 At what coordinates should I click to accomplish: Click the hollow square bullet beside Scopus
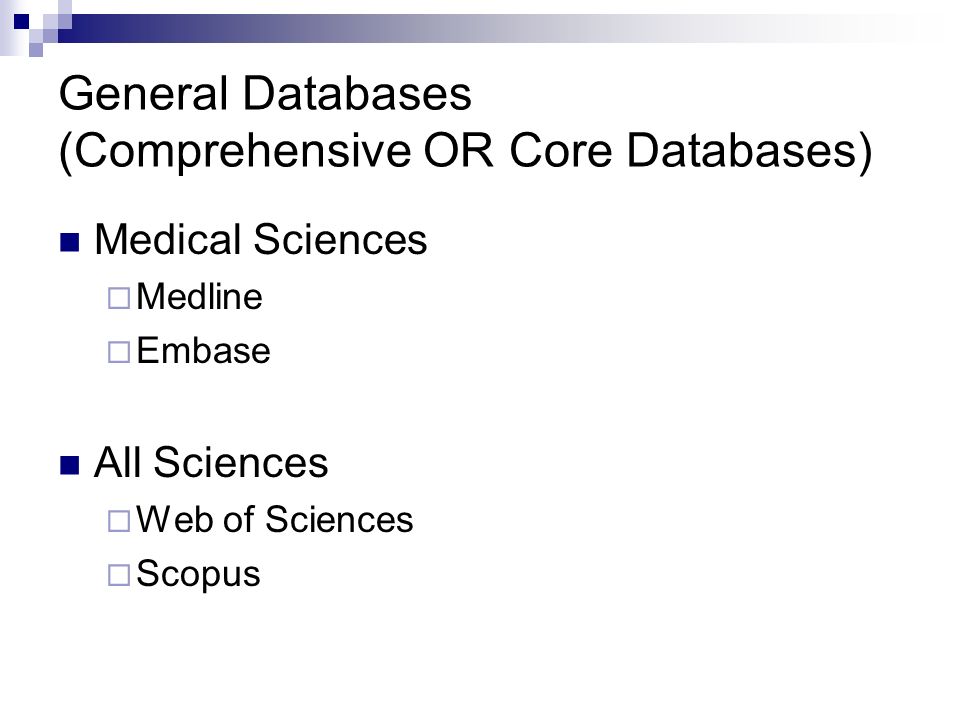coord(119,575)
